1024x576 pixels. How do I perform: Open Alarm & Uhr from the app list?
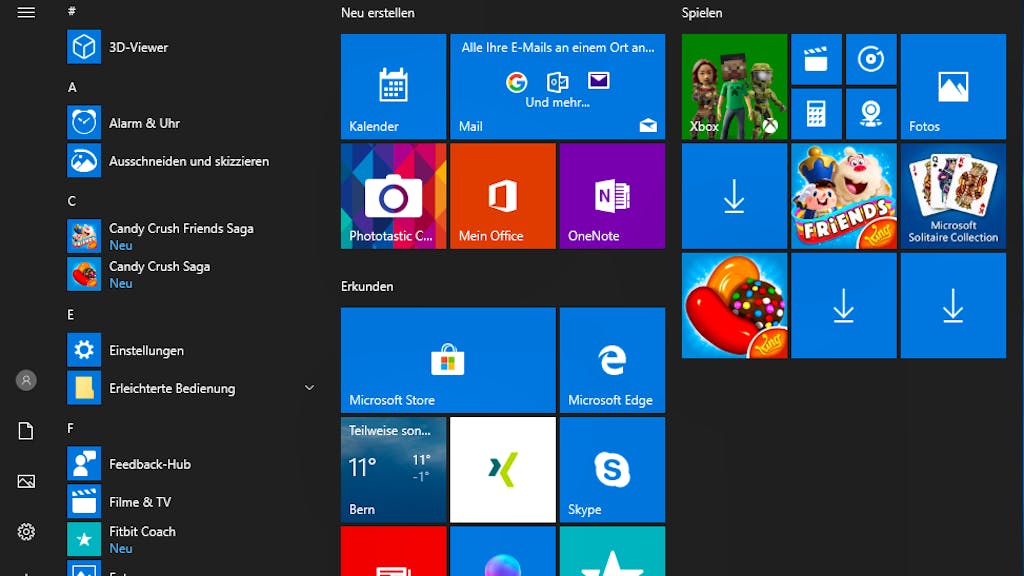click(x=191, y=123)
